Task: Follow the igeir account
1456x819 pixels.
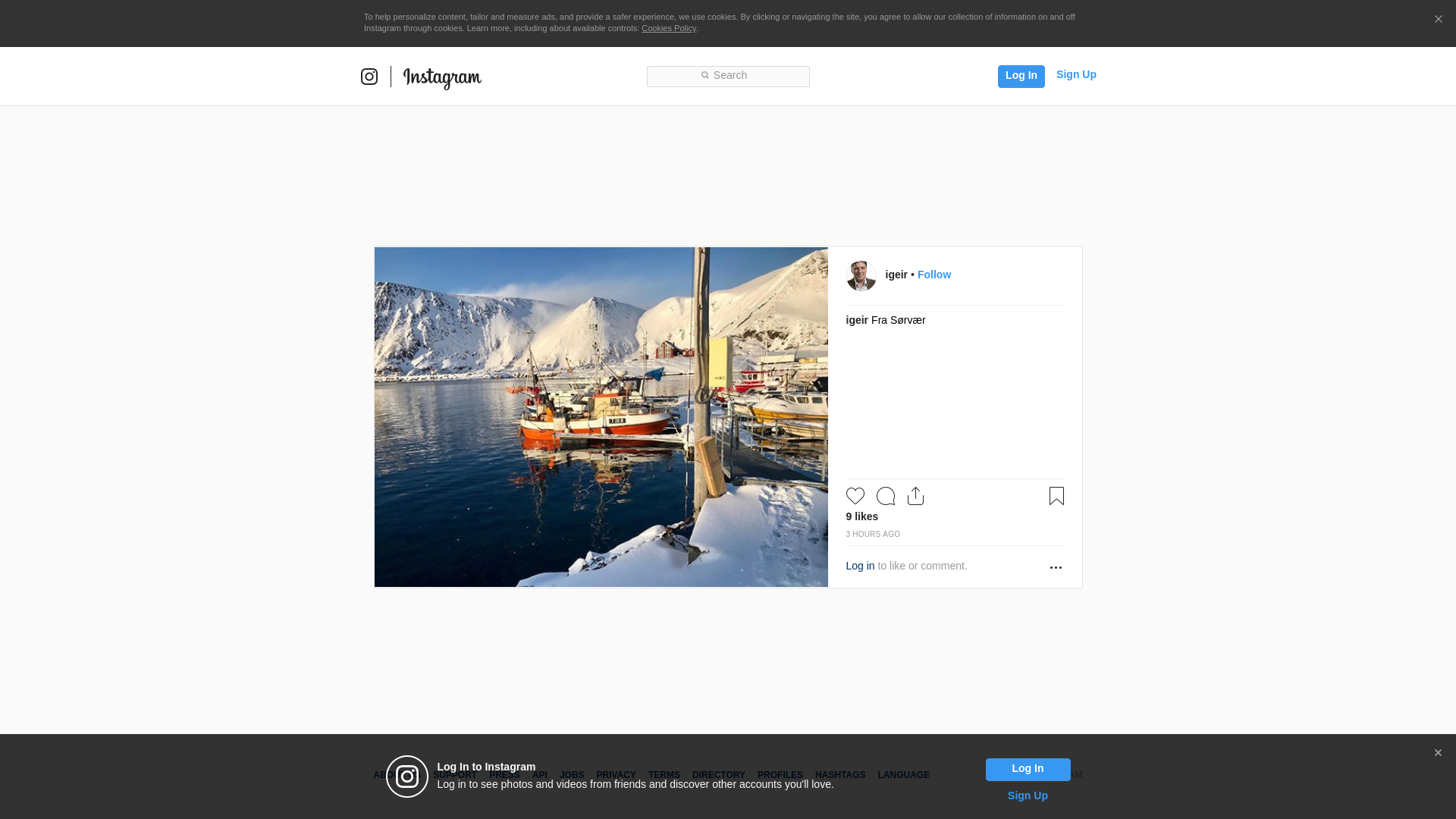Action: click(x=934, y=275)
